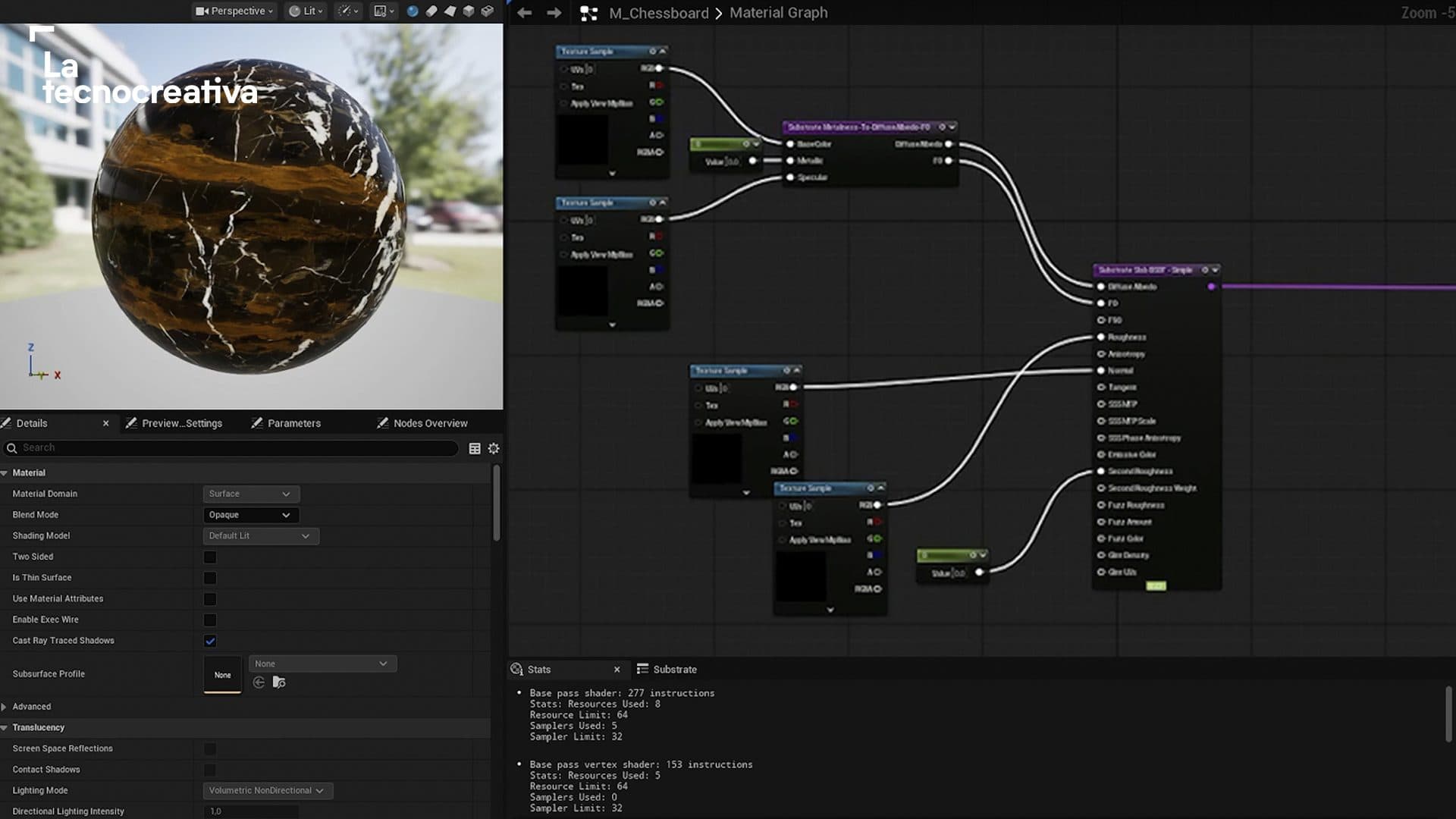
Task: Browse to Subsurface Profile asset in Content Browser
Action: pyautogui.click(x=279, y=682)
